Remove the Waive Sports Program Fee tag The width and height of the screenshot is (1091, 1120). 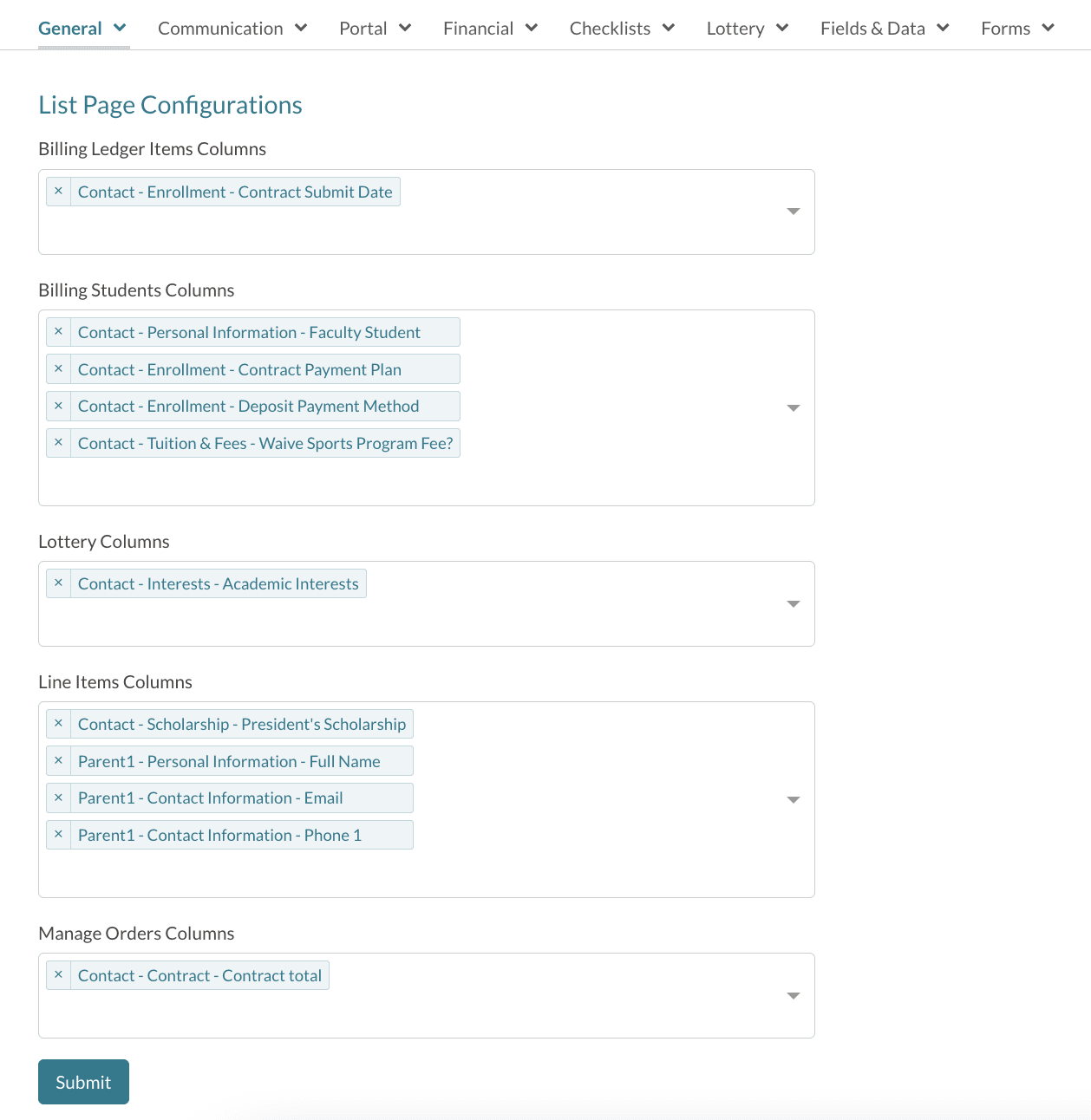click(58, 443)
